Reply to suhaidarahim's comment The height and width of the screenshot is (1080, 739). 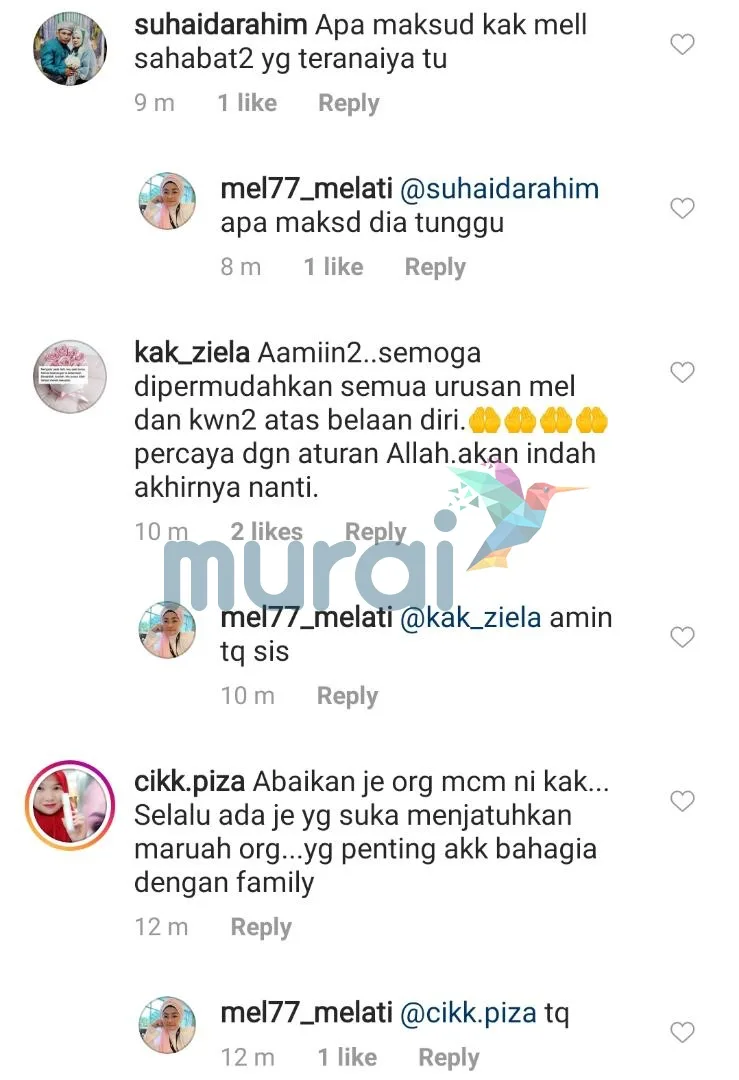pyautogui.click(x=348, y=103)
